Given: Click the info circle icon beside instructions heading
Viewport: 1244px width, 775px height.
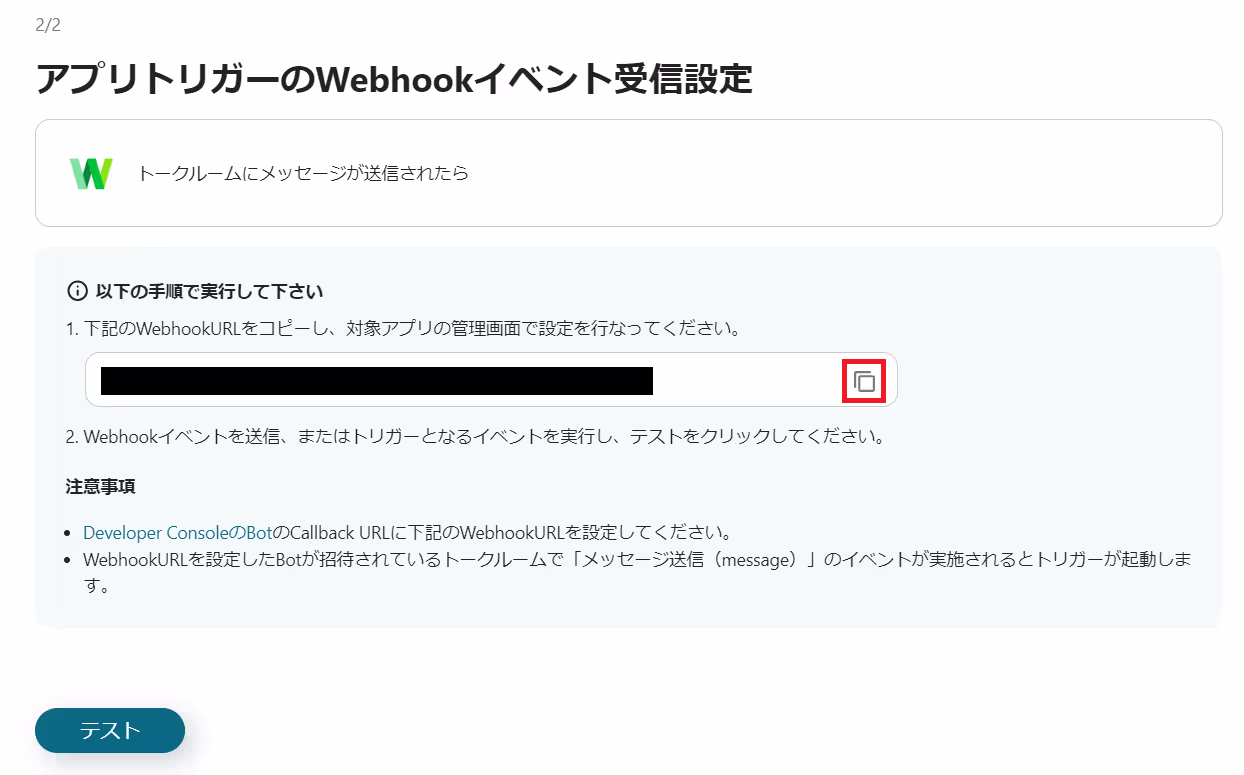Looking at the screenshot, I should point(77,292).
